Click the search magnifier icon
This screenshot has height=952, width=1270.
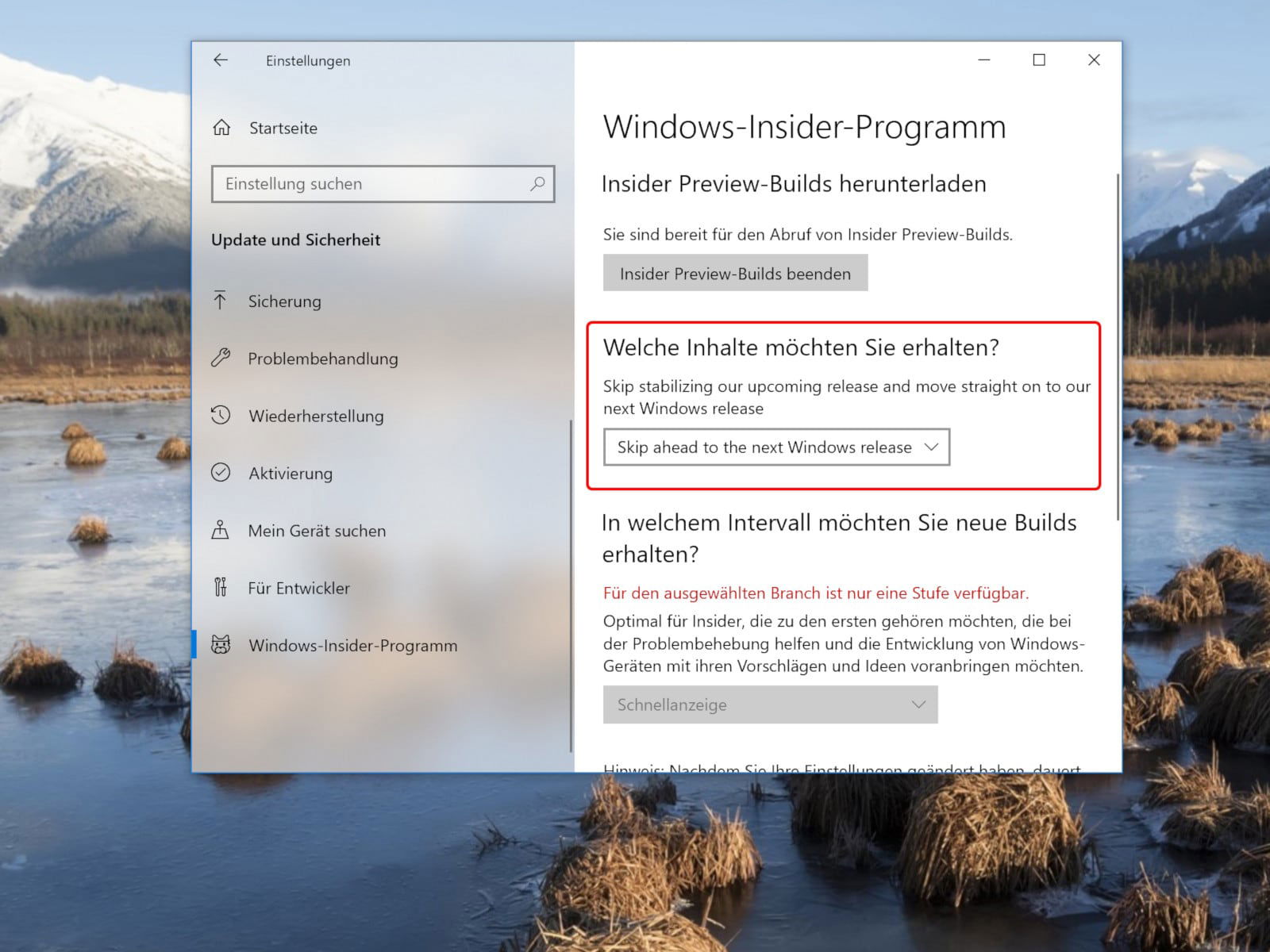pyautogui.click(x=537, y=184)
